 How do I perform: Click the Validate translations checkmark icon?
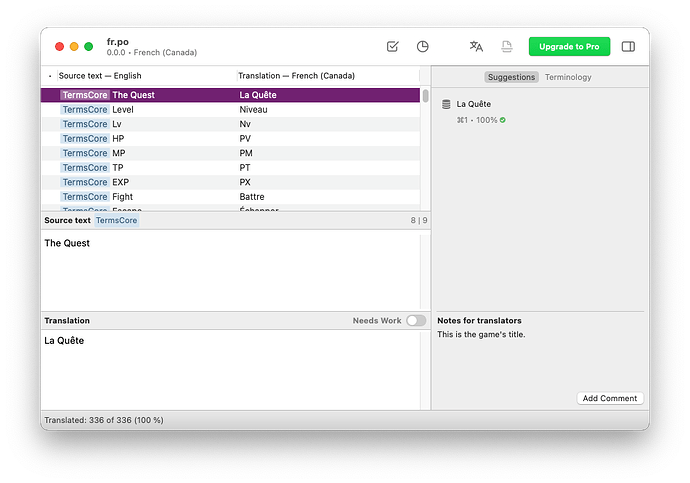(x=392, y=46)
